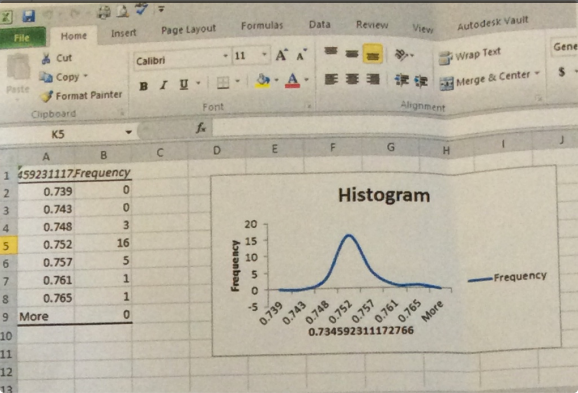Align text left
This screenshot has width=578, height=393.
point(331,79)
